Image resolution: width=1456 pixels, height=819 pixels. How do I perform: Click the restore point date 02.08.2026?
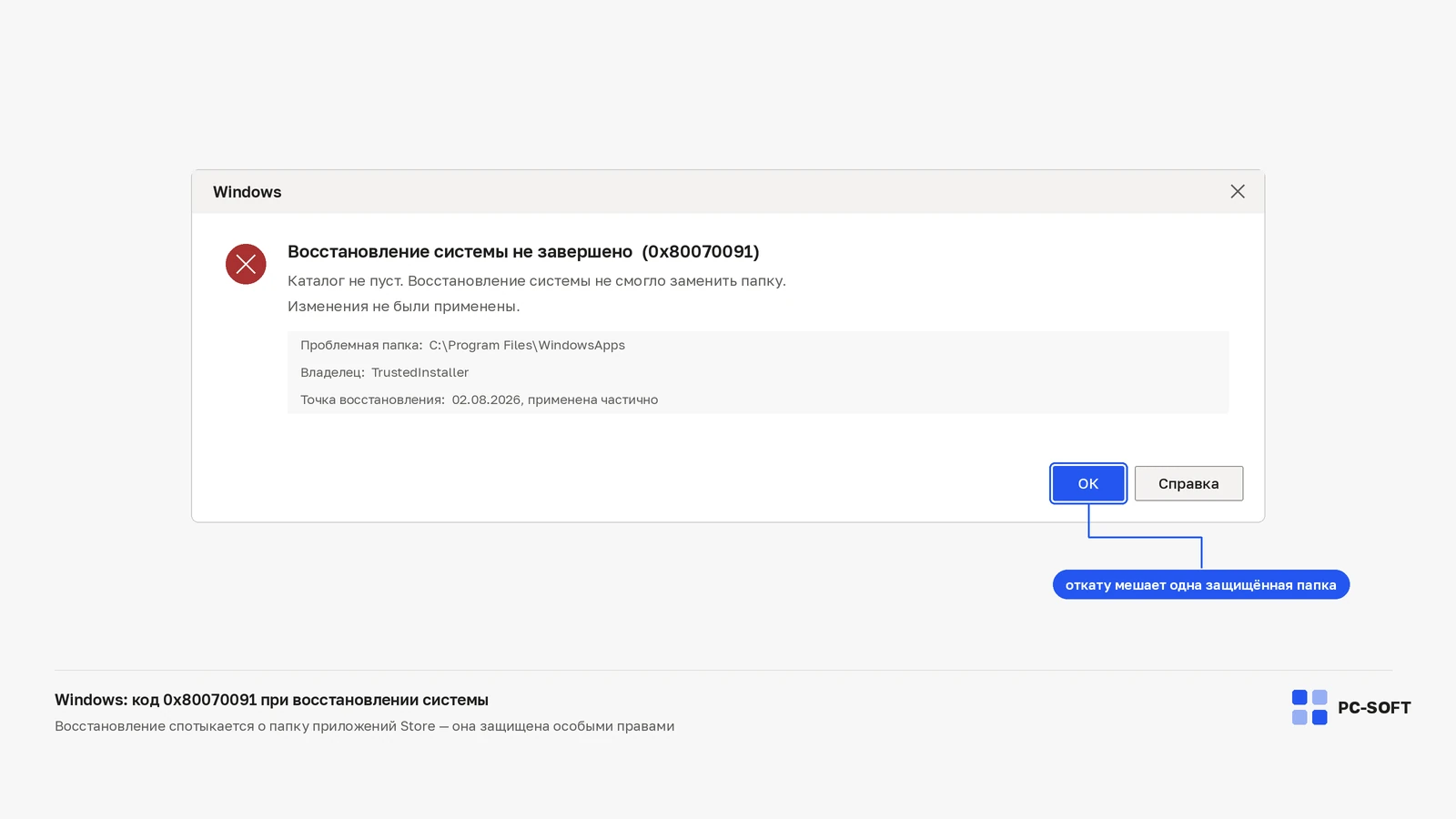click(x=486, y=399)
